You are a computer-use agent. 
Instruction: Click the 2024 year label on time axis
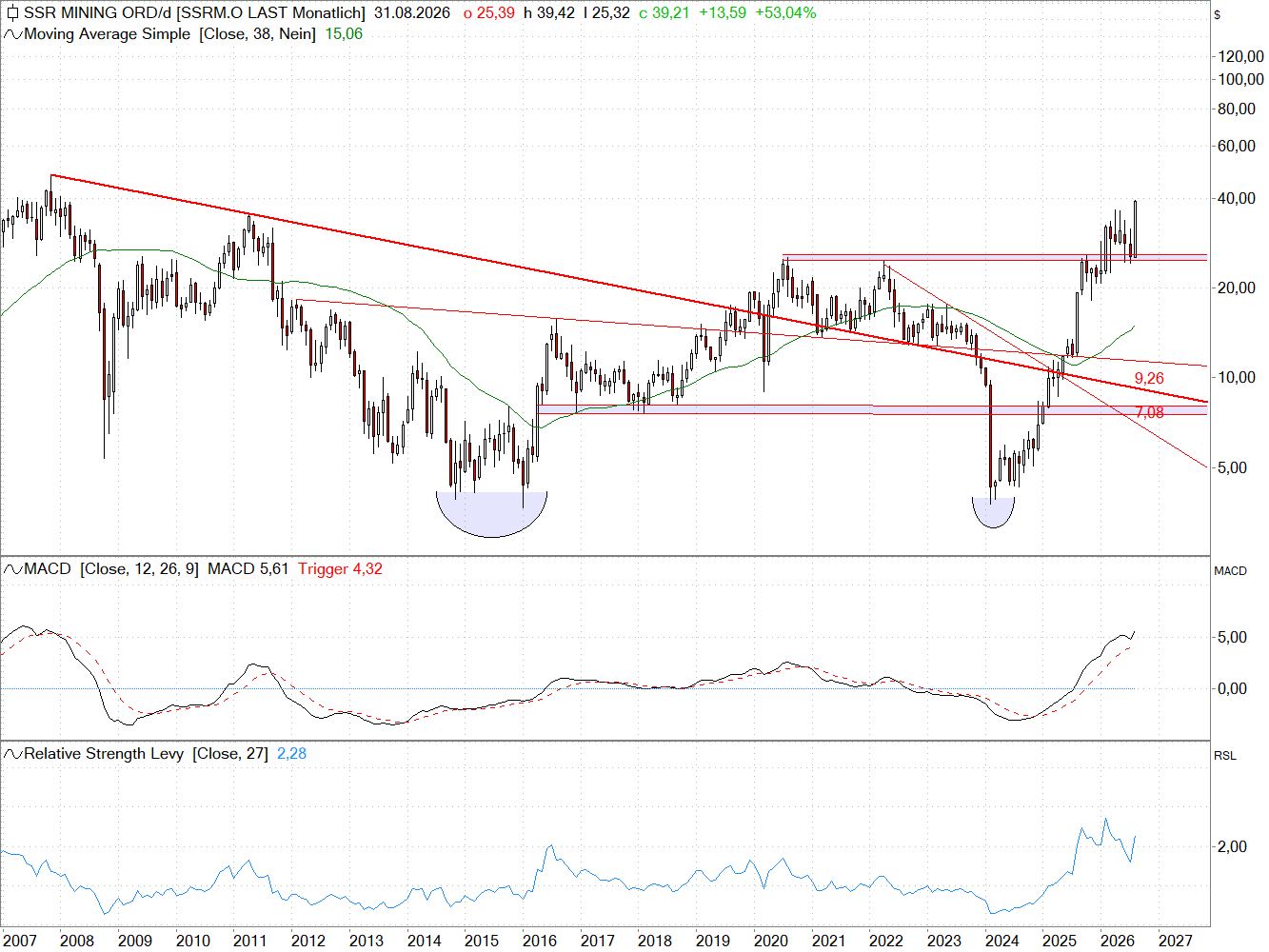[1001, 941]
